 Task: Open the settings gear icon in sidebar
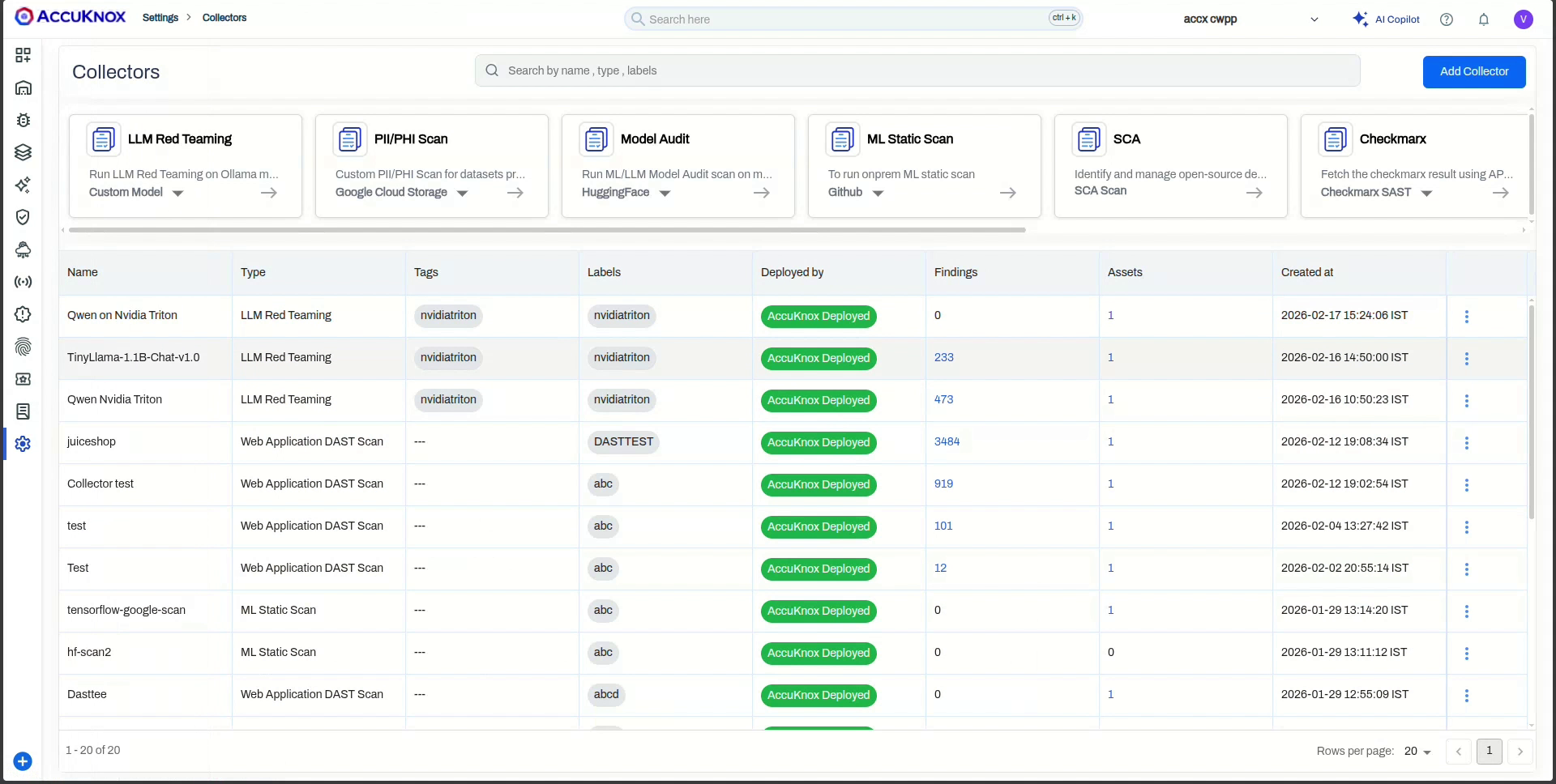pyautogui.click(x=23, y=444)
